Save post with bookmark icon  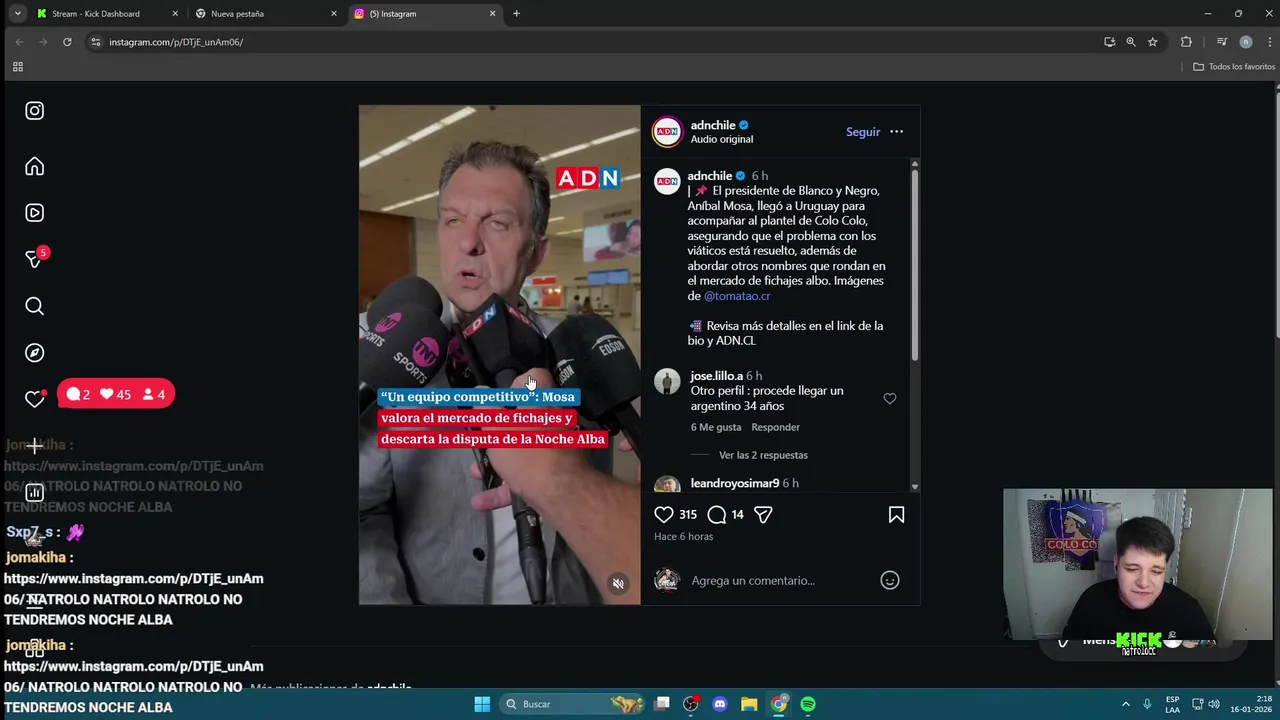coord(896,514)
